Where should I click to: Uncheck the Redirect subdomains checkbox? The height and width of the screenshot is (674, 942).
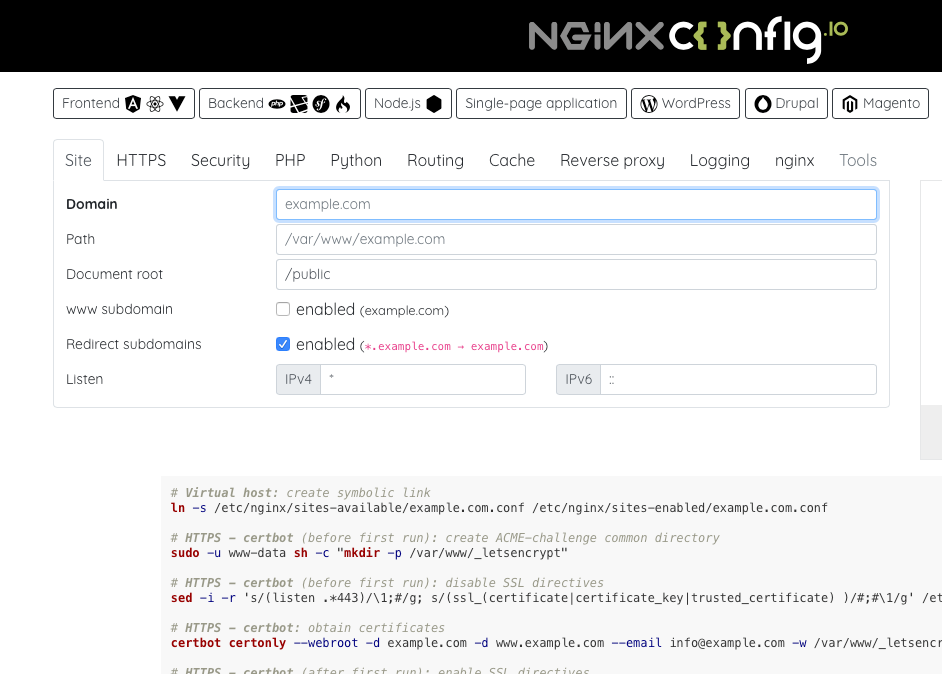tap(283, 344)
